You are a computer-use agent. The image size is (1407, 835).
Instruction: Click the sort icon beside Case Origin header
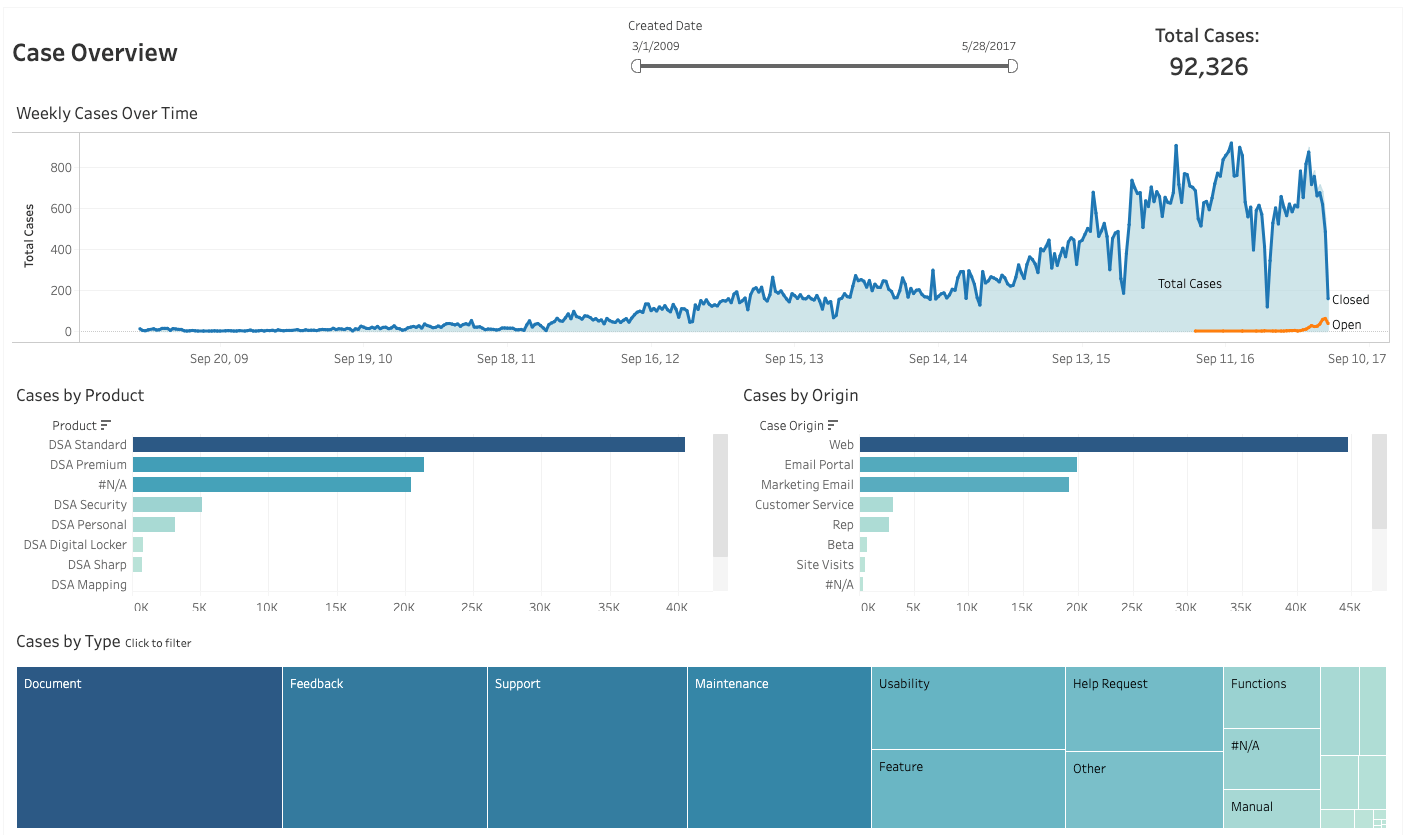[x=833, y=425]
